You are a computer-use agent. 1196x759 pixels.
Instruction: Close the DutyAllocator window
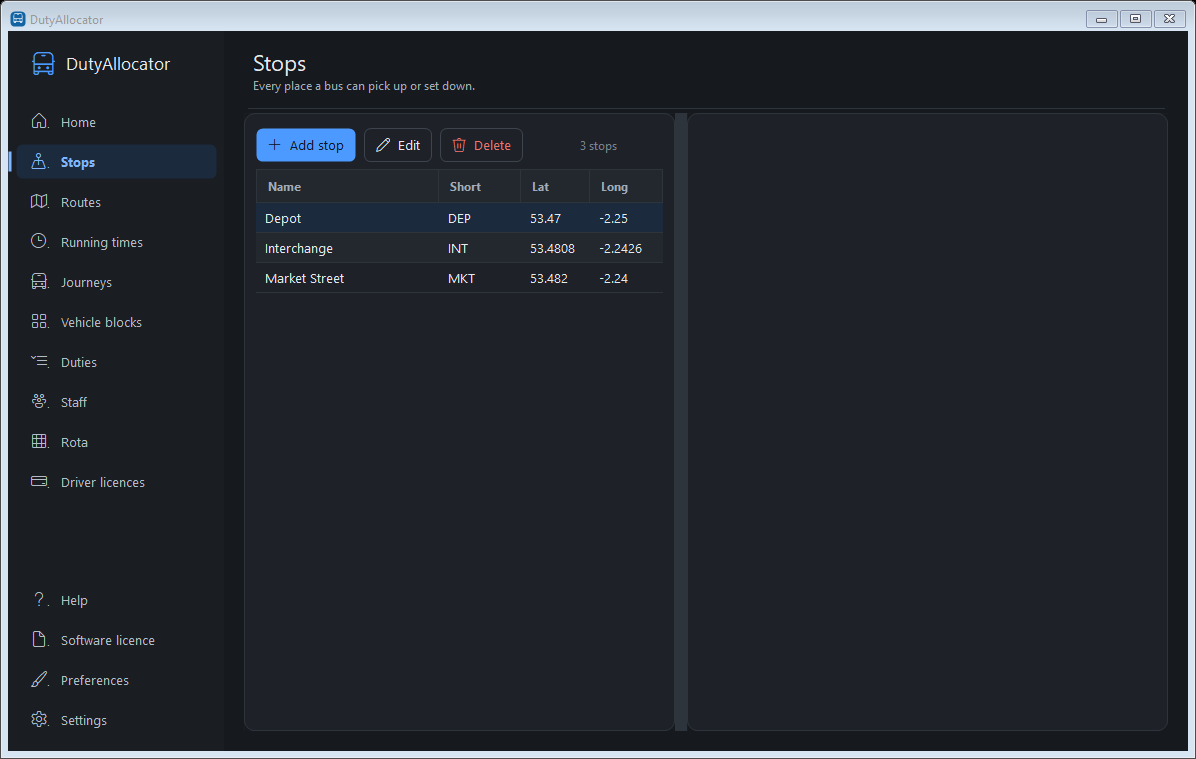(1169, 18)
